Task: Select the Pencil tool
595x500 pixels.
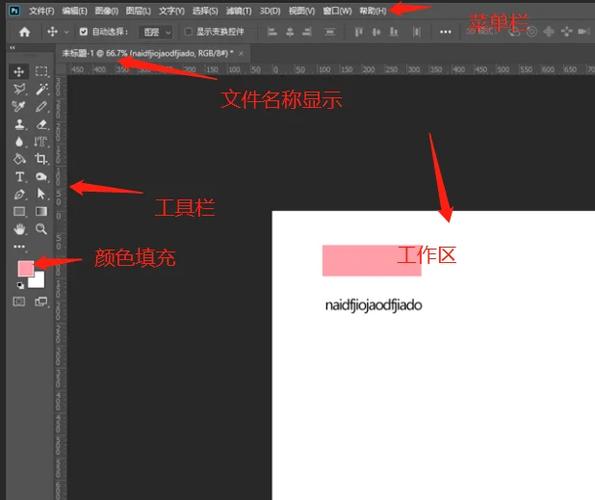Action: point(41,107)
